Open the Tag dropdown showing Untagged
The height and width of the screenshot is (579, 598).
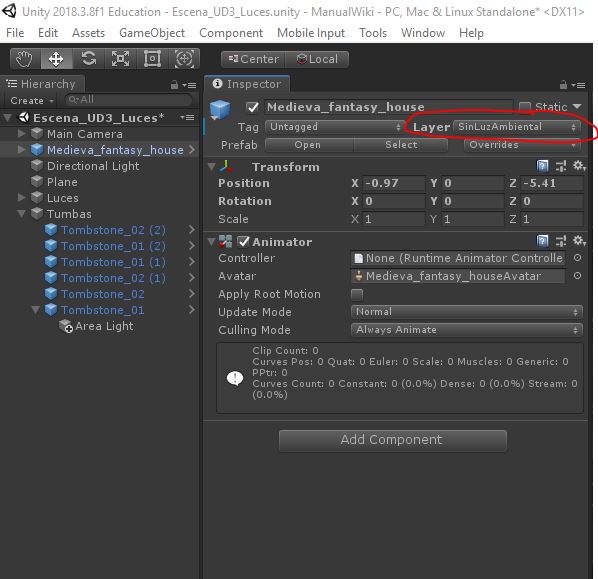(x=334, y=127)
